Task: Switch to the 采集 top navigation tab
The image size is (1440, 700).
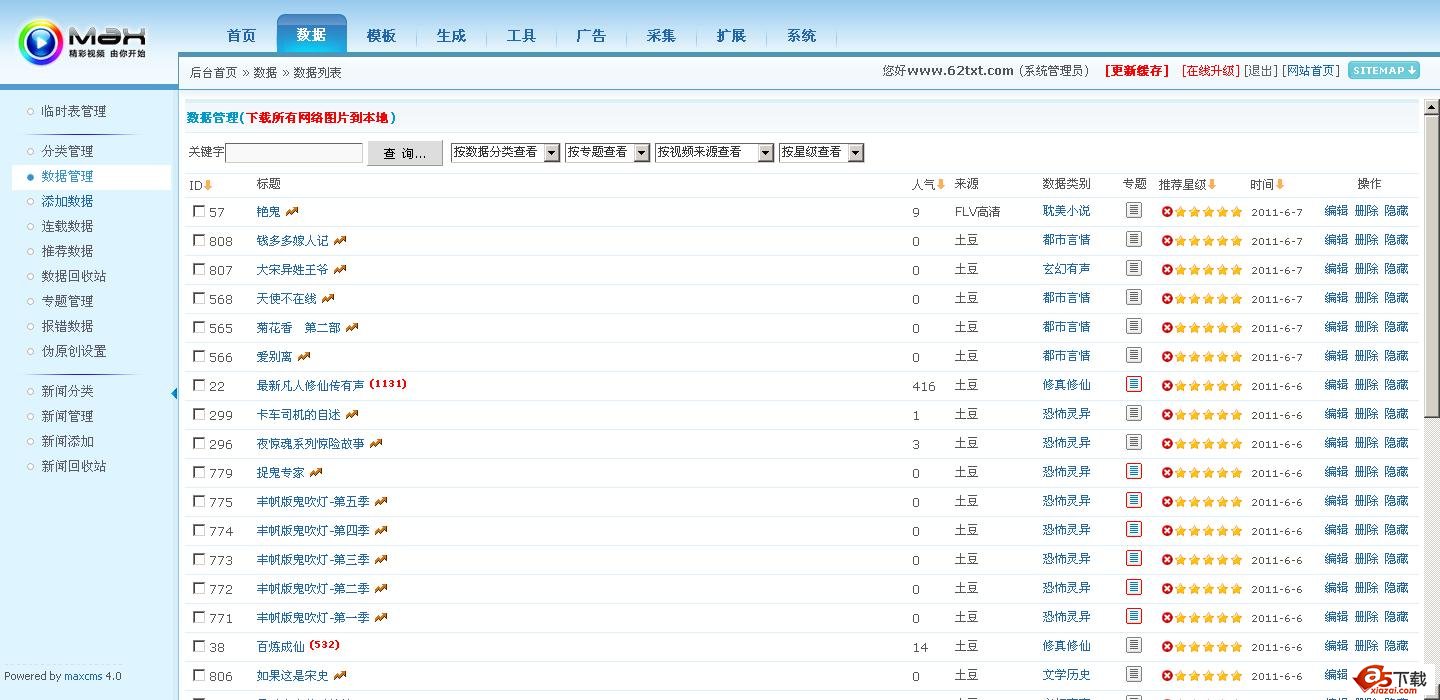Action: 661,35
